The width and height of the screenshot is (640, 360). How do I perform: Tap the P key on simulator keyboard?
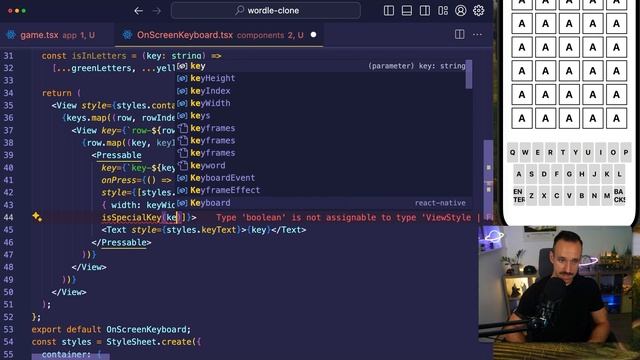click(626, 153)
